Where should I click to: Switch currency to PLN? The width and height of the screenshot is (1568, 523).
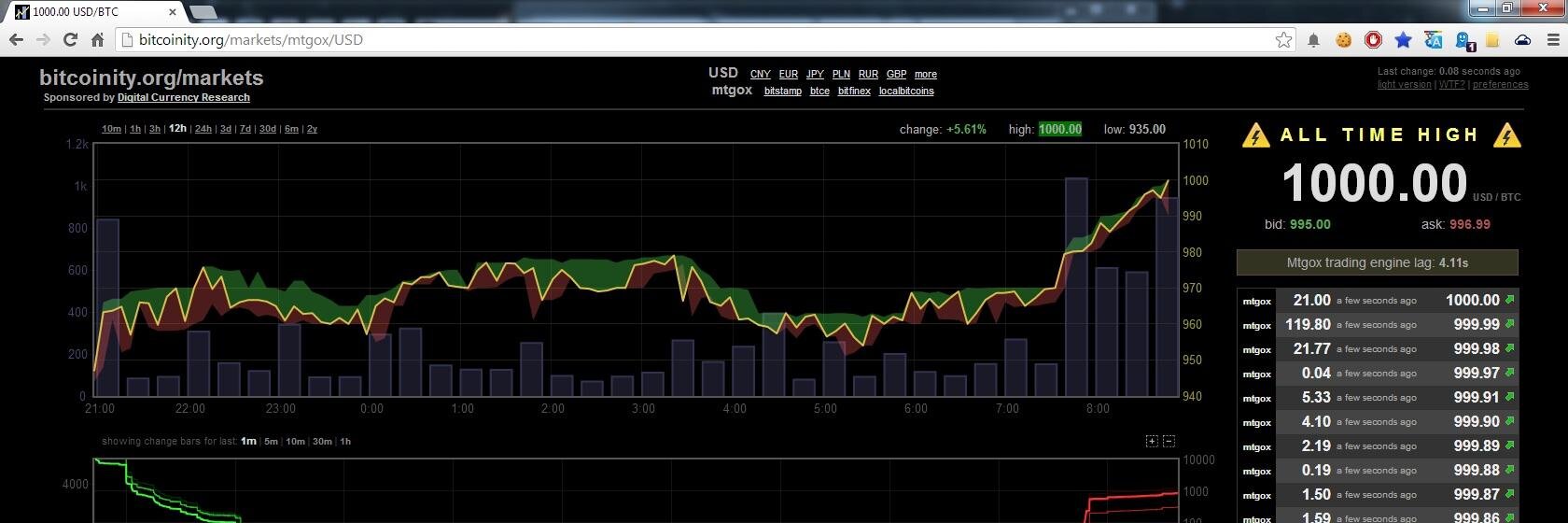coord(841,74)
